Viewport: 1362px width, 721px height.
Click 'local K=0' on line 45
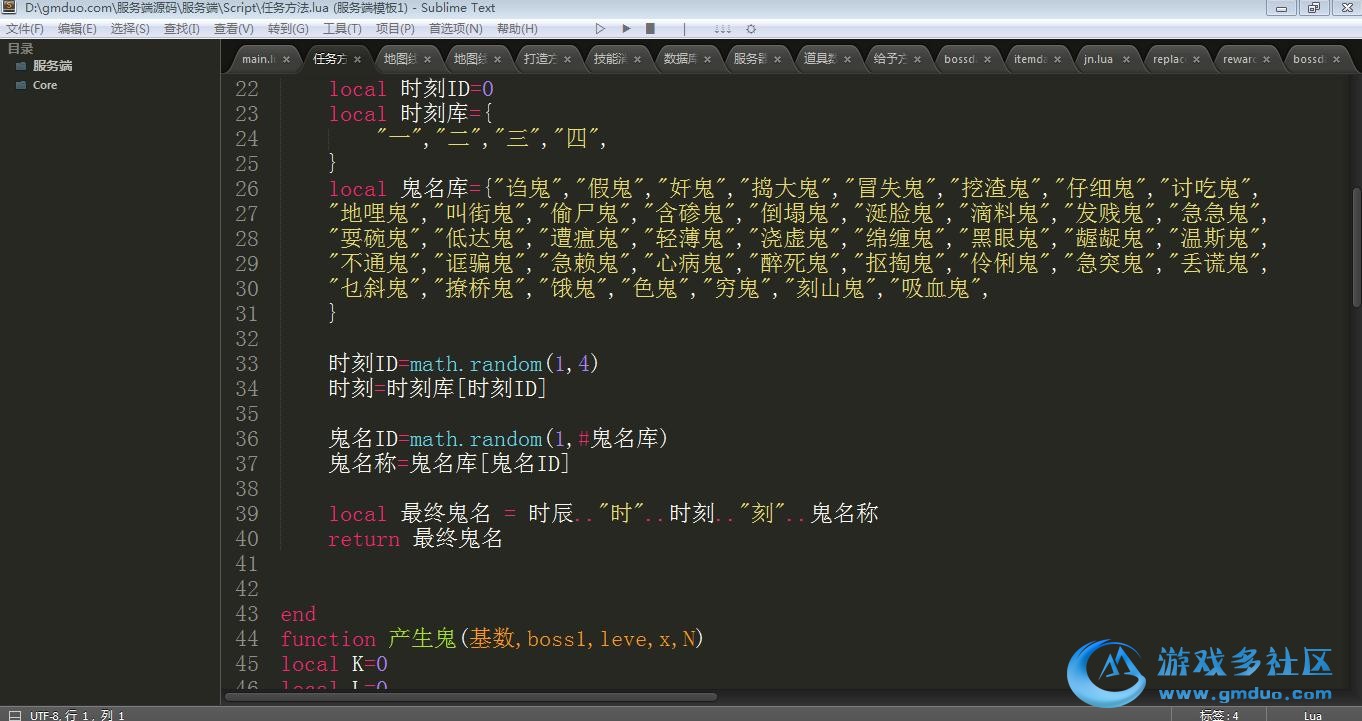click(x=334, y=664)
